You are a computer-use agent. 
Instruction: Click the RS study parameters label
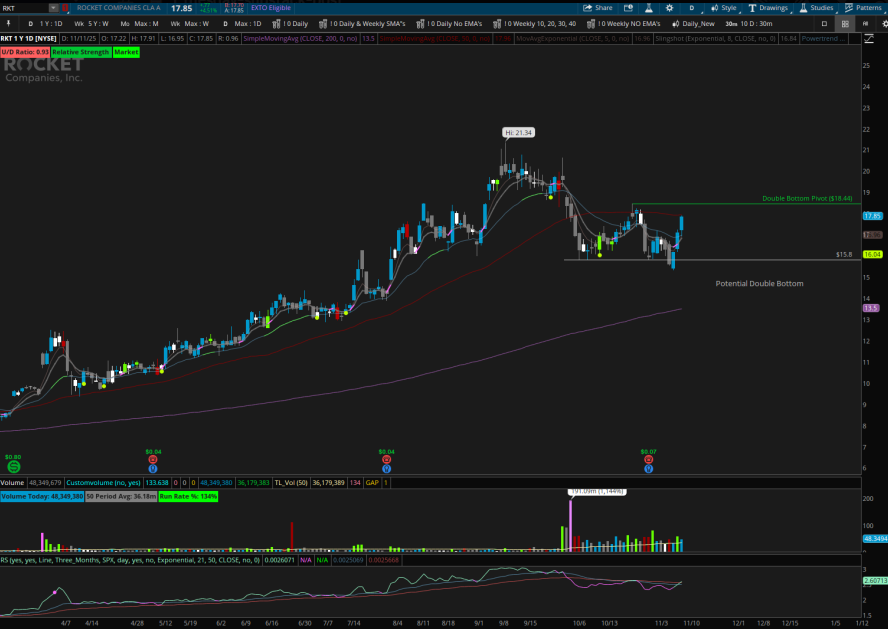(x=131, y=560)
